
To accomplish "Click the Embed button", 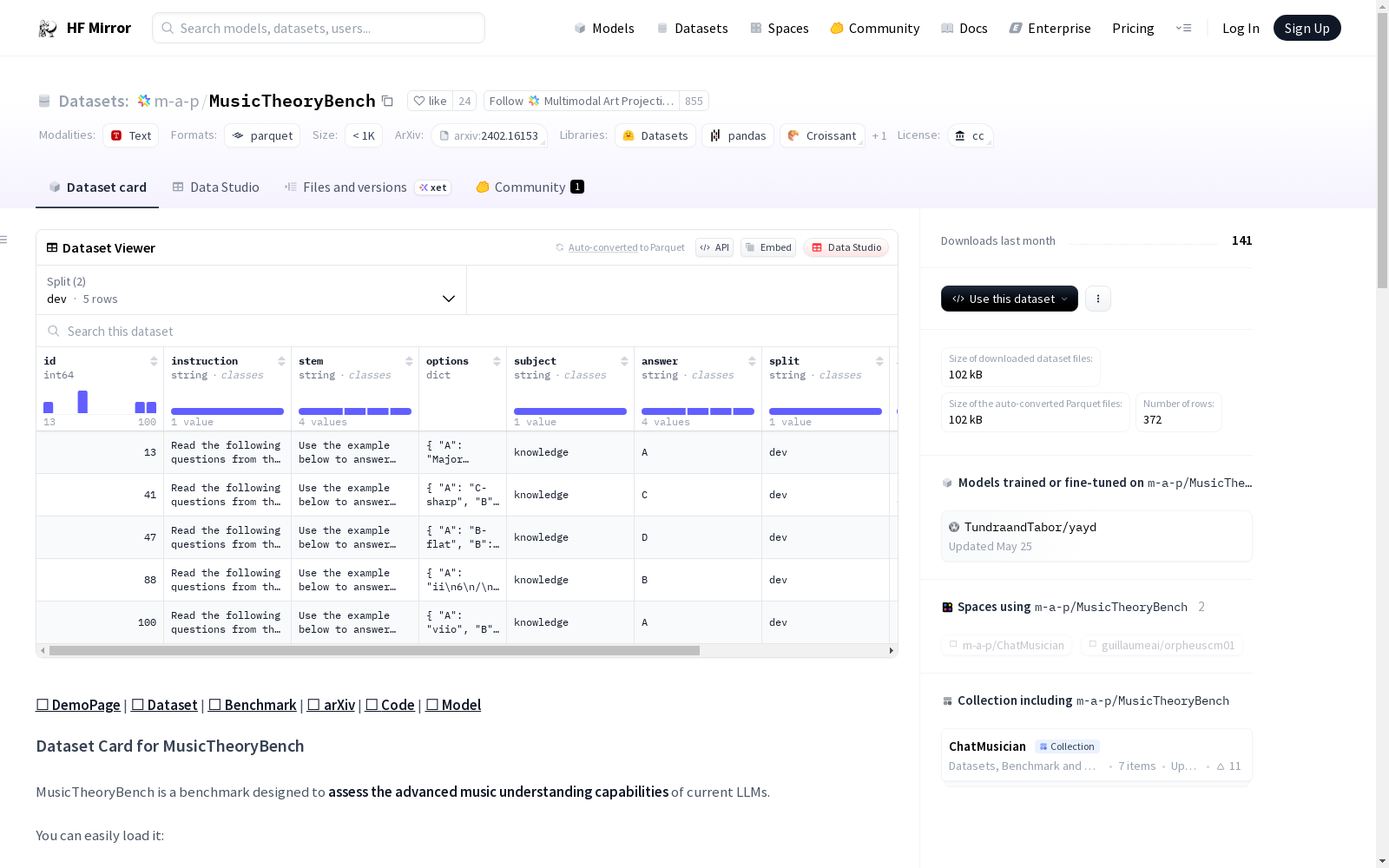I will point(768,247).
